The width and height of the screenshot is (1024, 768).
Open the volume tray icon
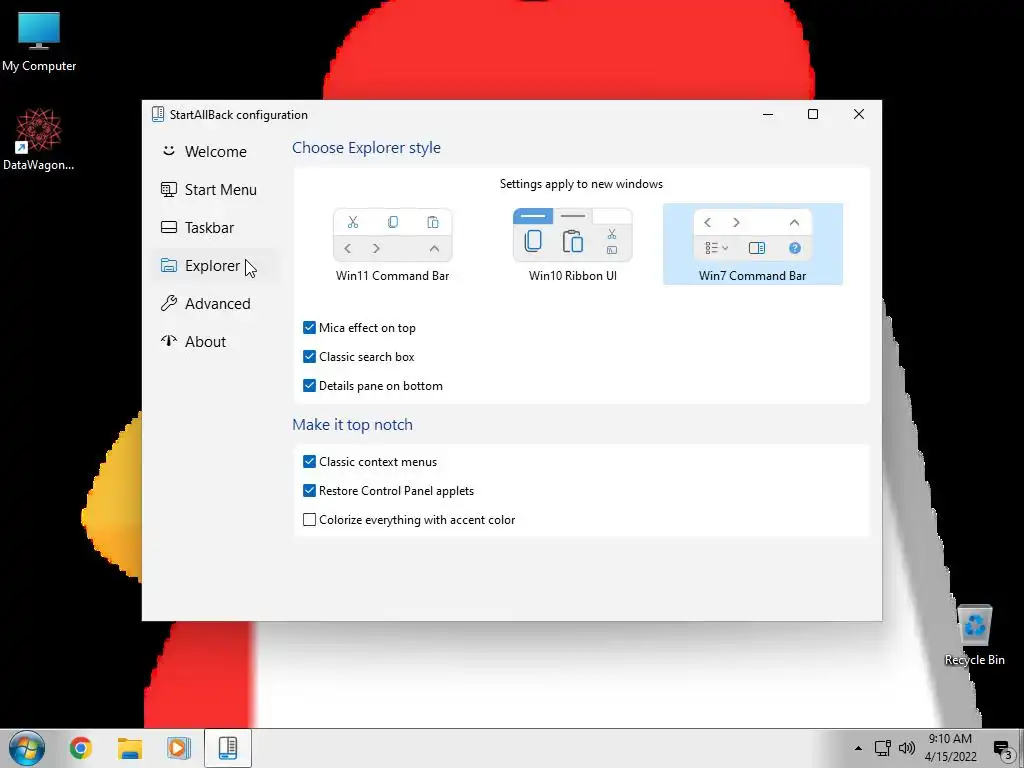[x=906, y=748]
